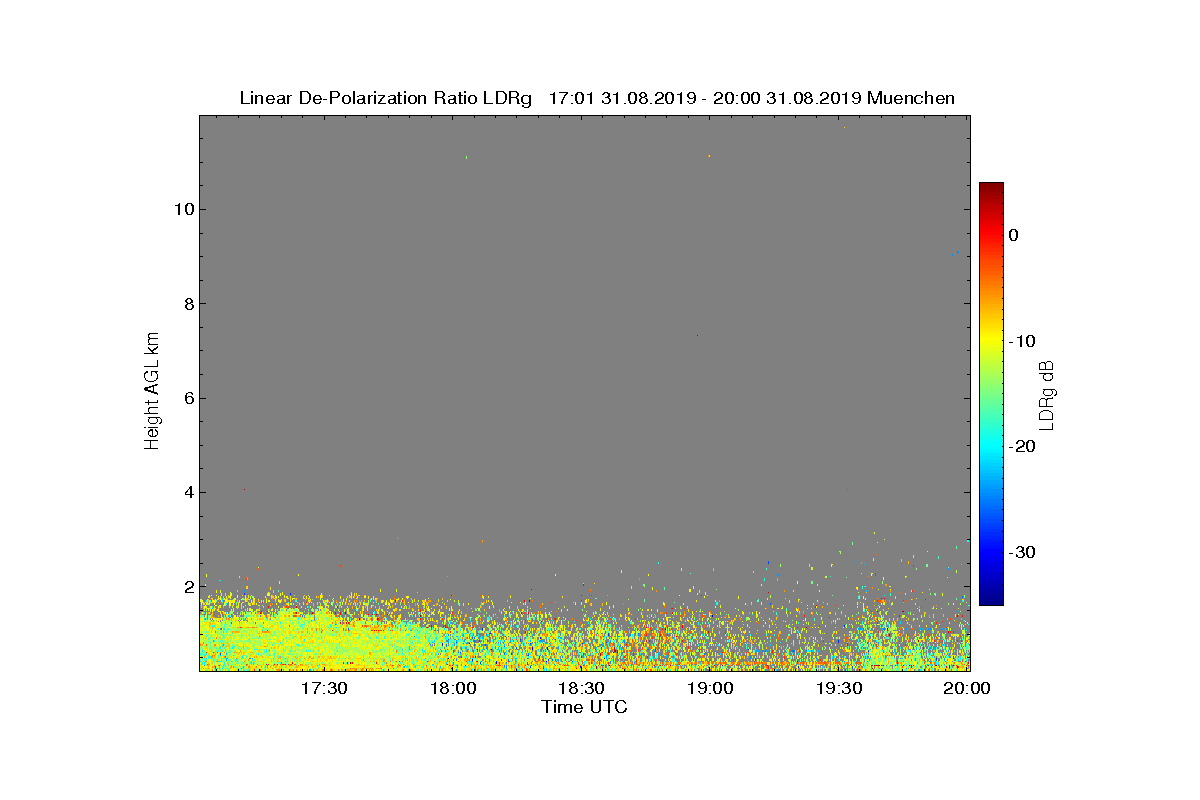Click the '17:30' time axis label
This screenshot has width=1200, height=800.
[324, 688]
